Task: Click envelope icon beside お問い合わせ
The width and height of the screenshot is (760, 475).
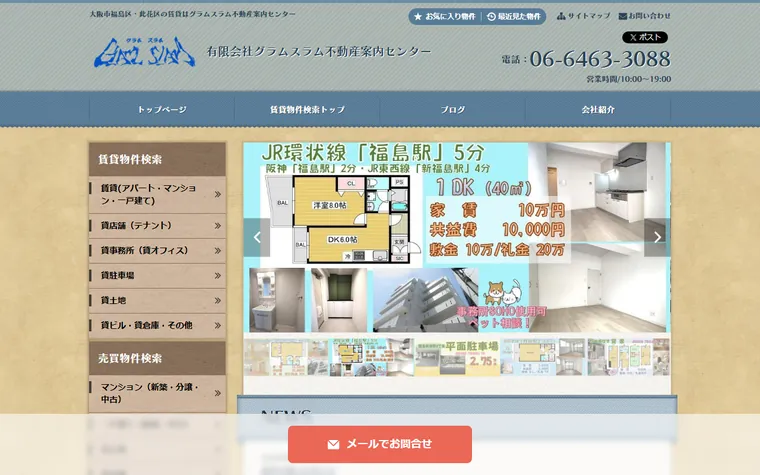Action: (x=623, y=16)
